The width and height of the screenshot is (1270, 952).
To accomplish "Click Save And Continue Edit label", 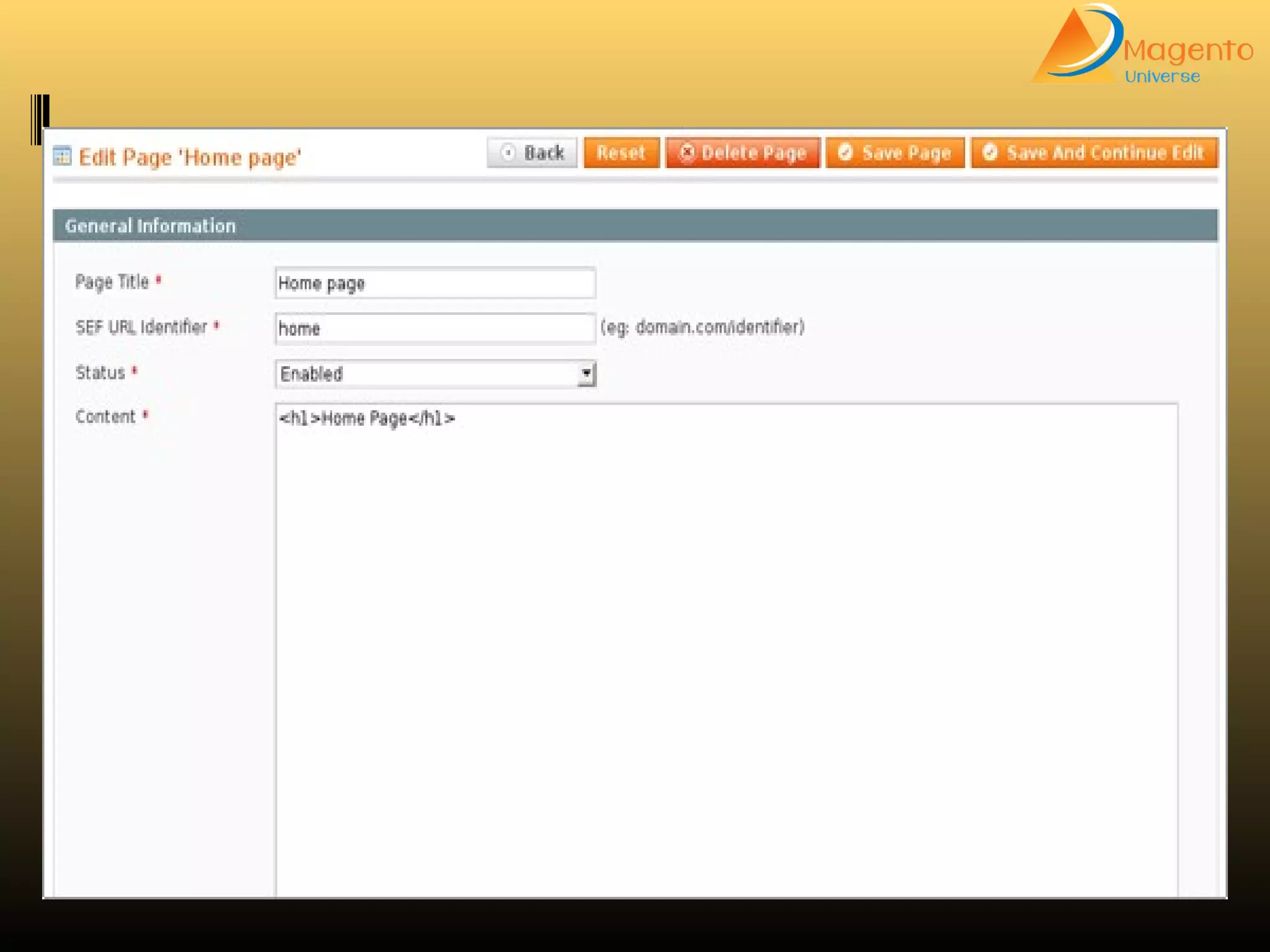I will [1104, 153].
